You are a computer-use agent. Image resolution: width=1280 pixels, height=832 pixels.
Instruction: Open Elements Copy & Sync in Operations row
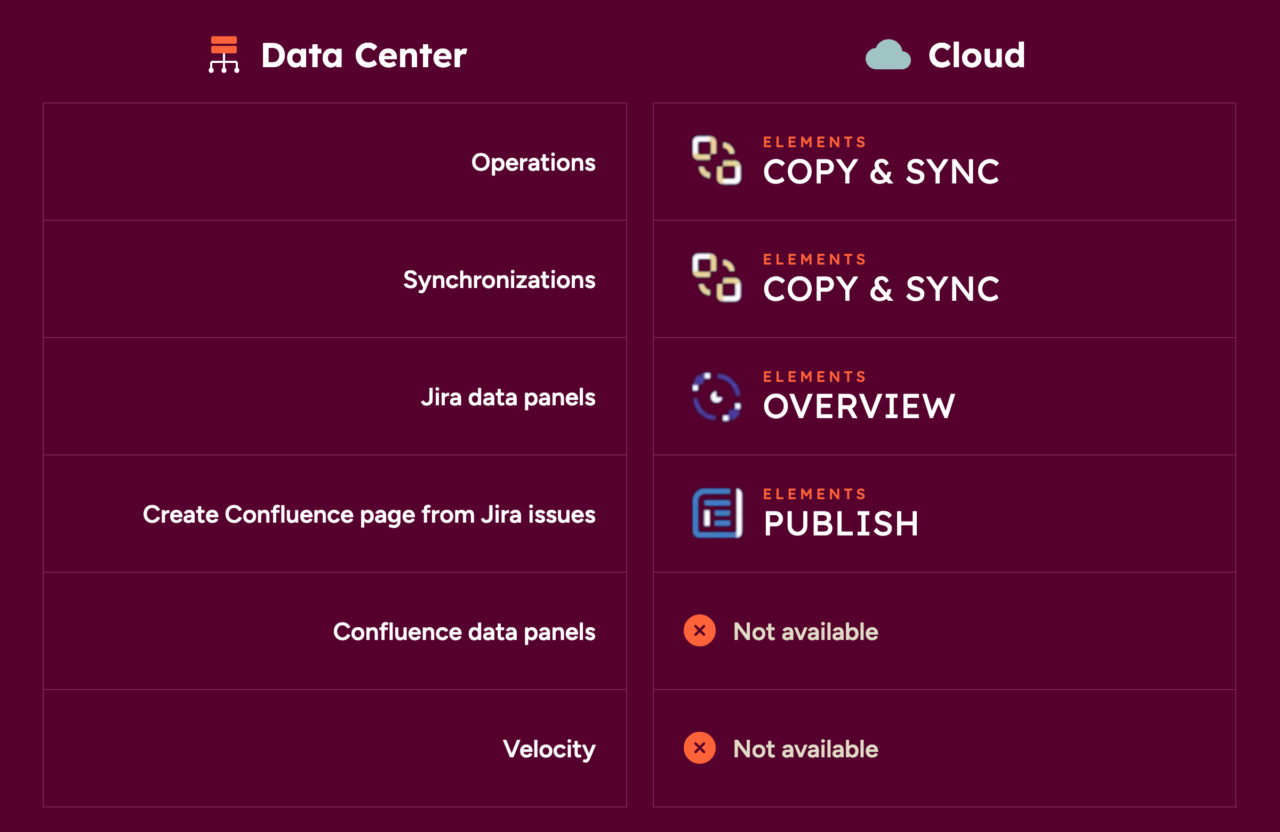pyautogui.click(x=881, y=162)
